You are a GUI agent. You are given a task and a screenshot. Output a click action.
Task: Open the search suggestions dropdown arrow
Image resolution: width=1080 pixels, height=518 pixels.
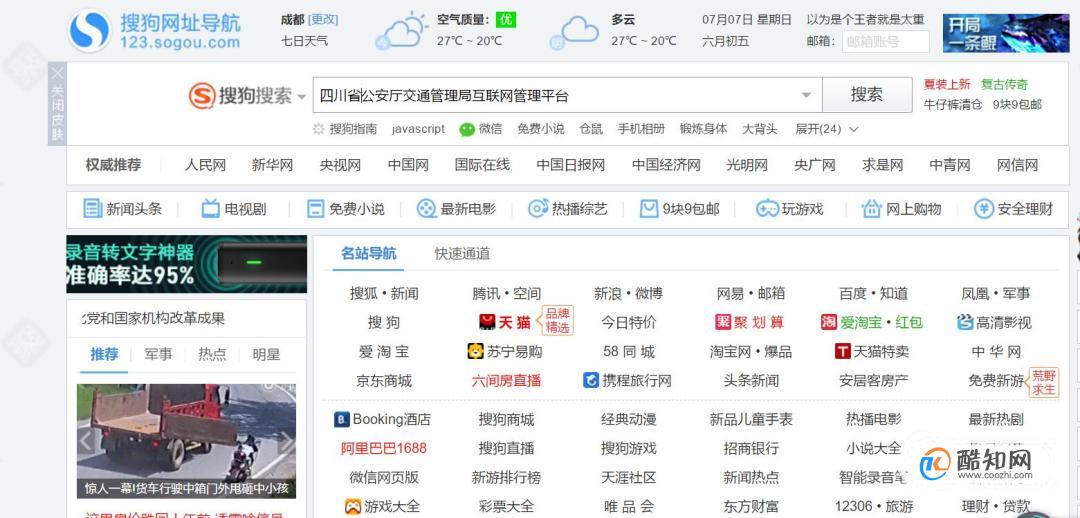(x=806, y=96)
